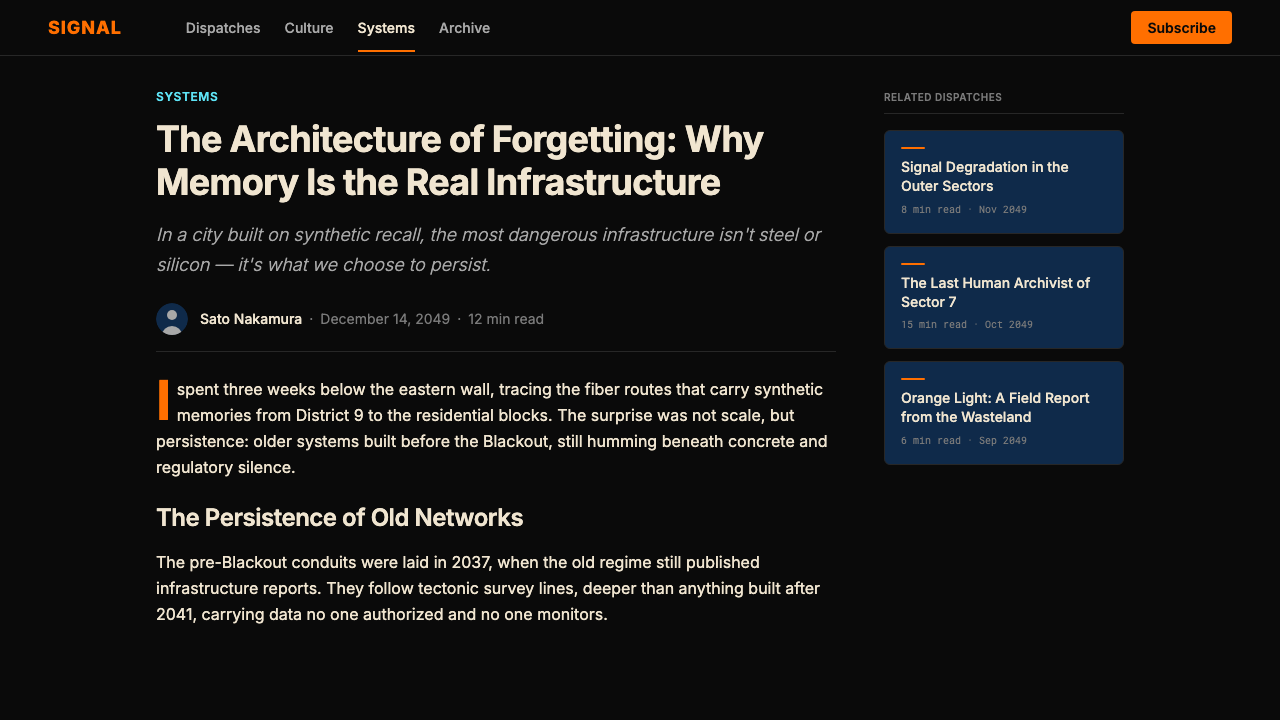
Task: Click the December 14, 2049 publish date
Action: pyautogui.click(x=385, y=319)
